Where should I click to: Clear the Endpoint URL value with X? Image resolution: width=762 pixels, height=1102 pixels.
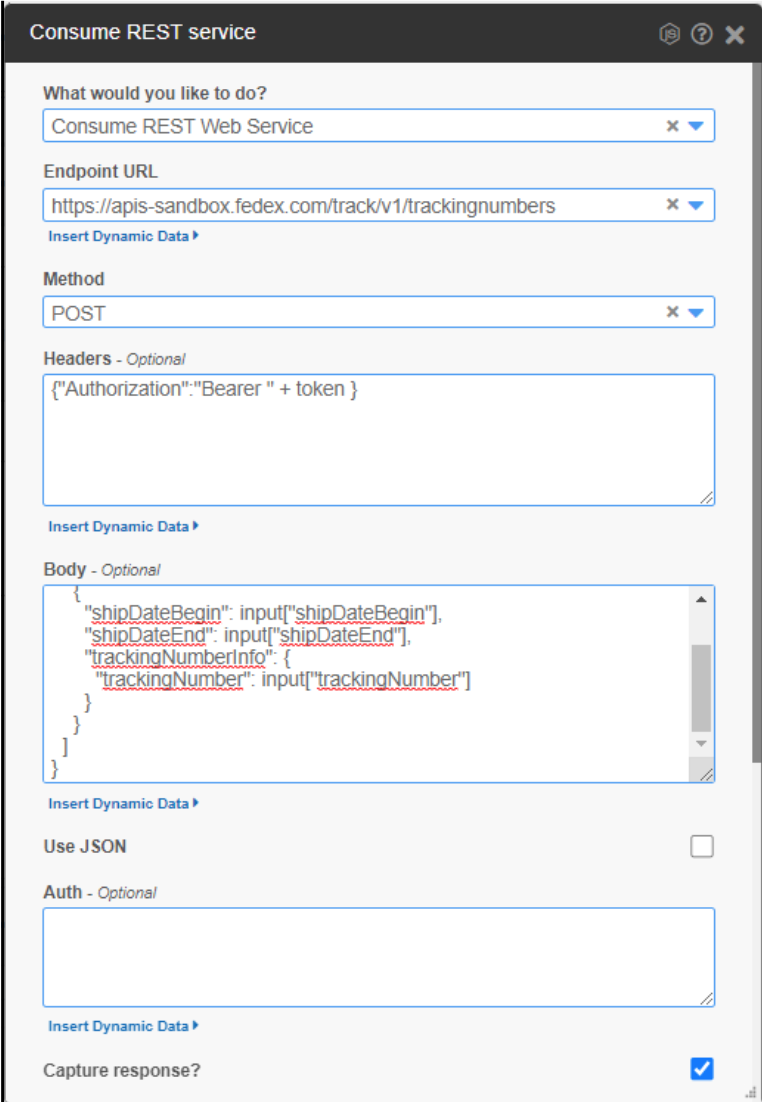click(673, 205)
